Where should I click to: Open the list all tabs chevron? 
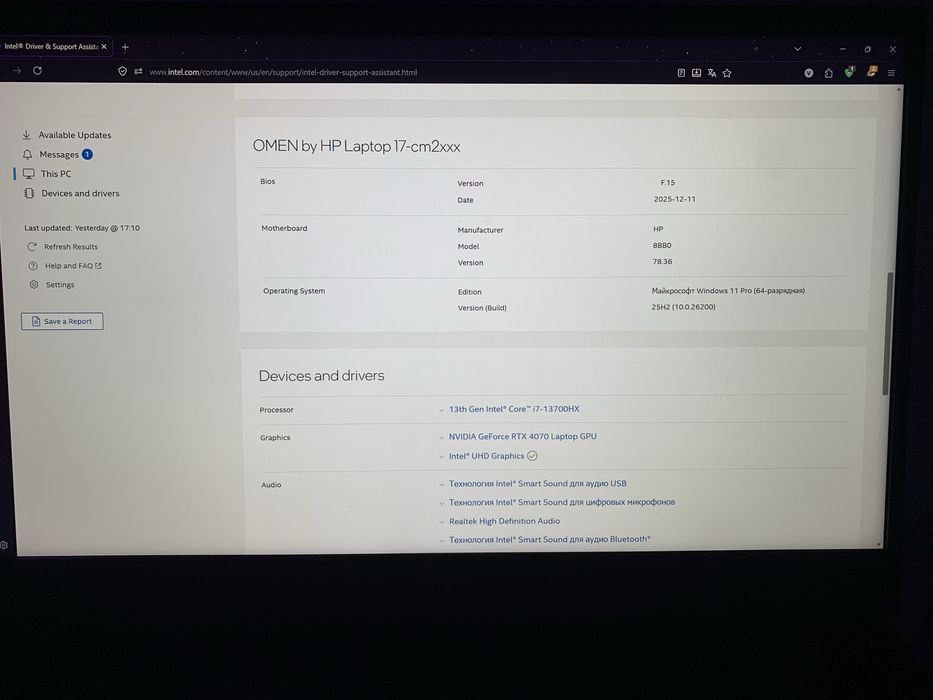797,49
